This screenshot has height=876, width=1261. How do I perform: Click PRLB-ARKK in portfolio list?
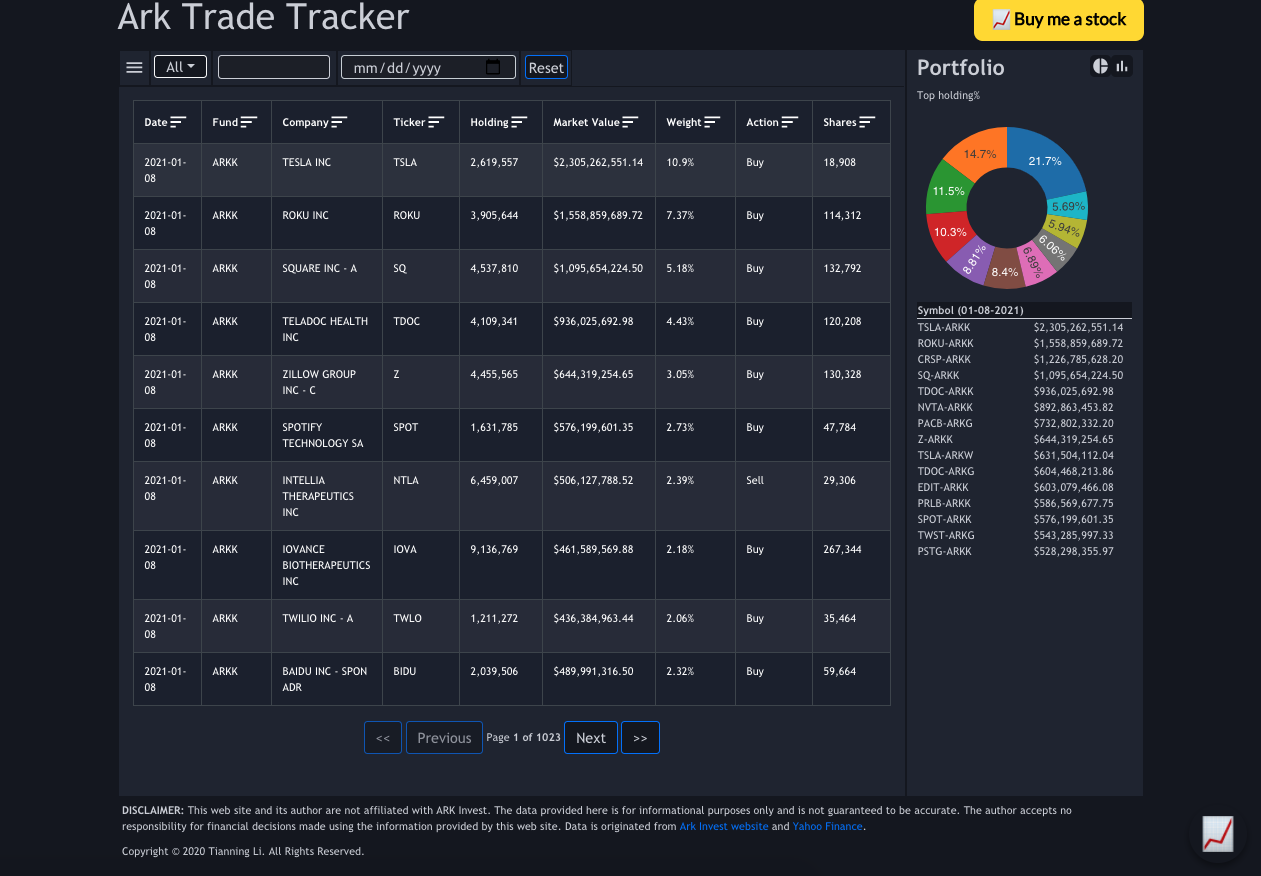(x=944, y=503)
